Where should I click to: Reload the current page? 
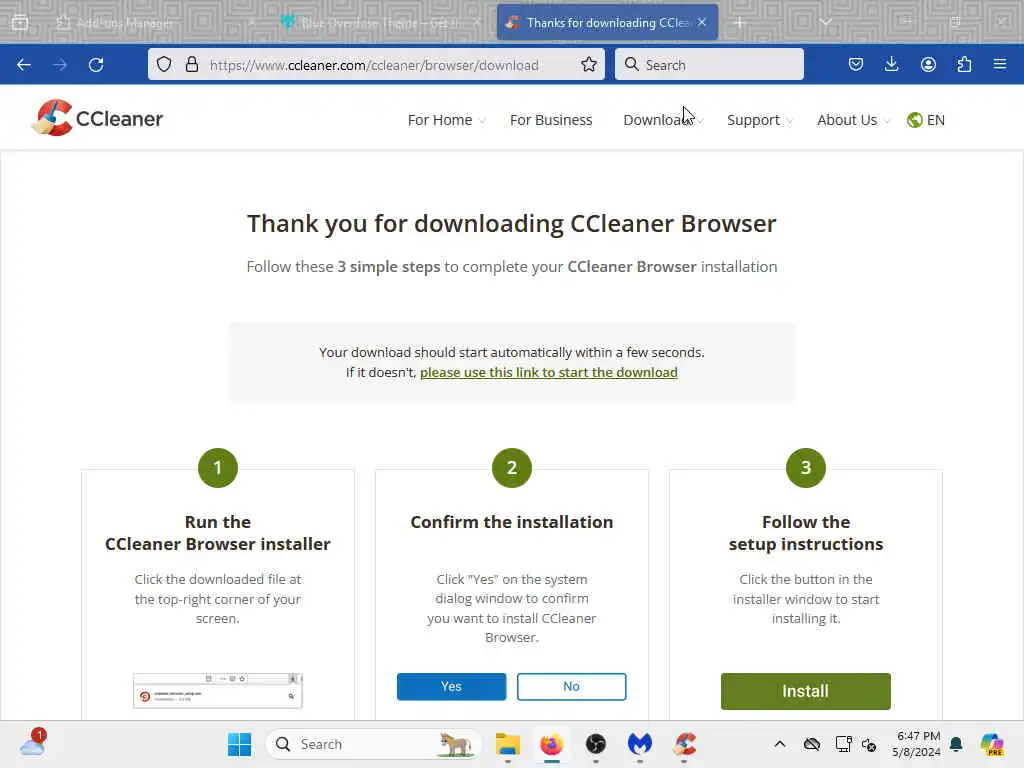coord(96,65)
